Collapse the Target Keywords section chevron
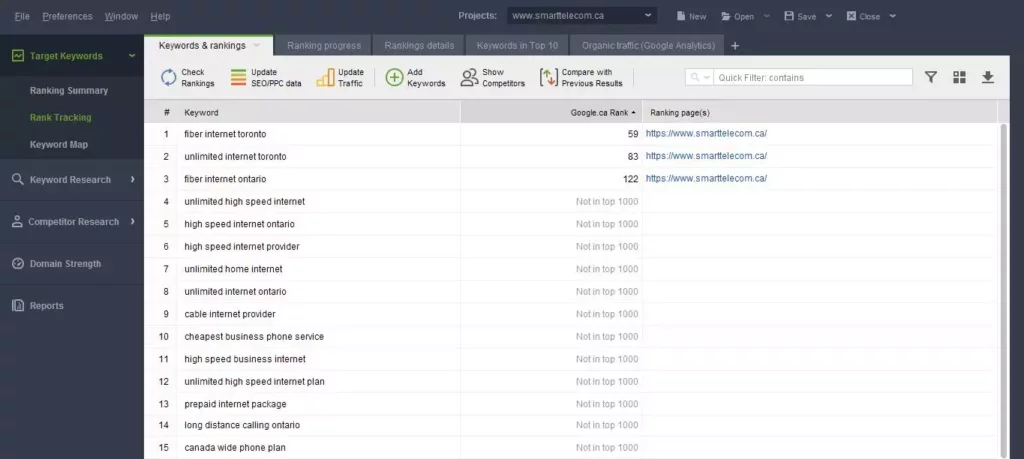 (x=132, y=55)
